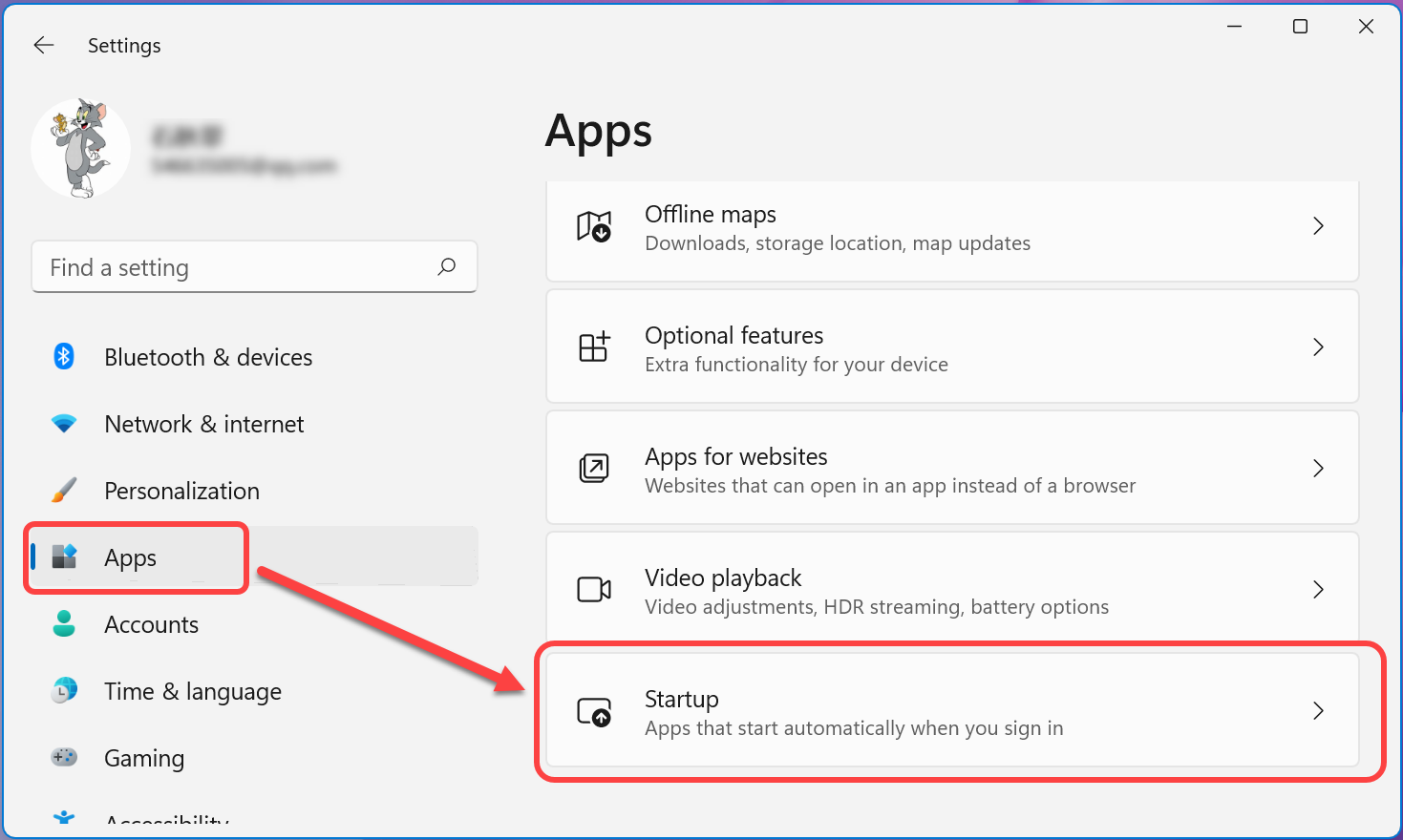Click the user profile avatar picture
Screen dimensions: 1403x840
pos(81,149)
